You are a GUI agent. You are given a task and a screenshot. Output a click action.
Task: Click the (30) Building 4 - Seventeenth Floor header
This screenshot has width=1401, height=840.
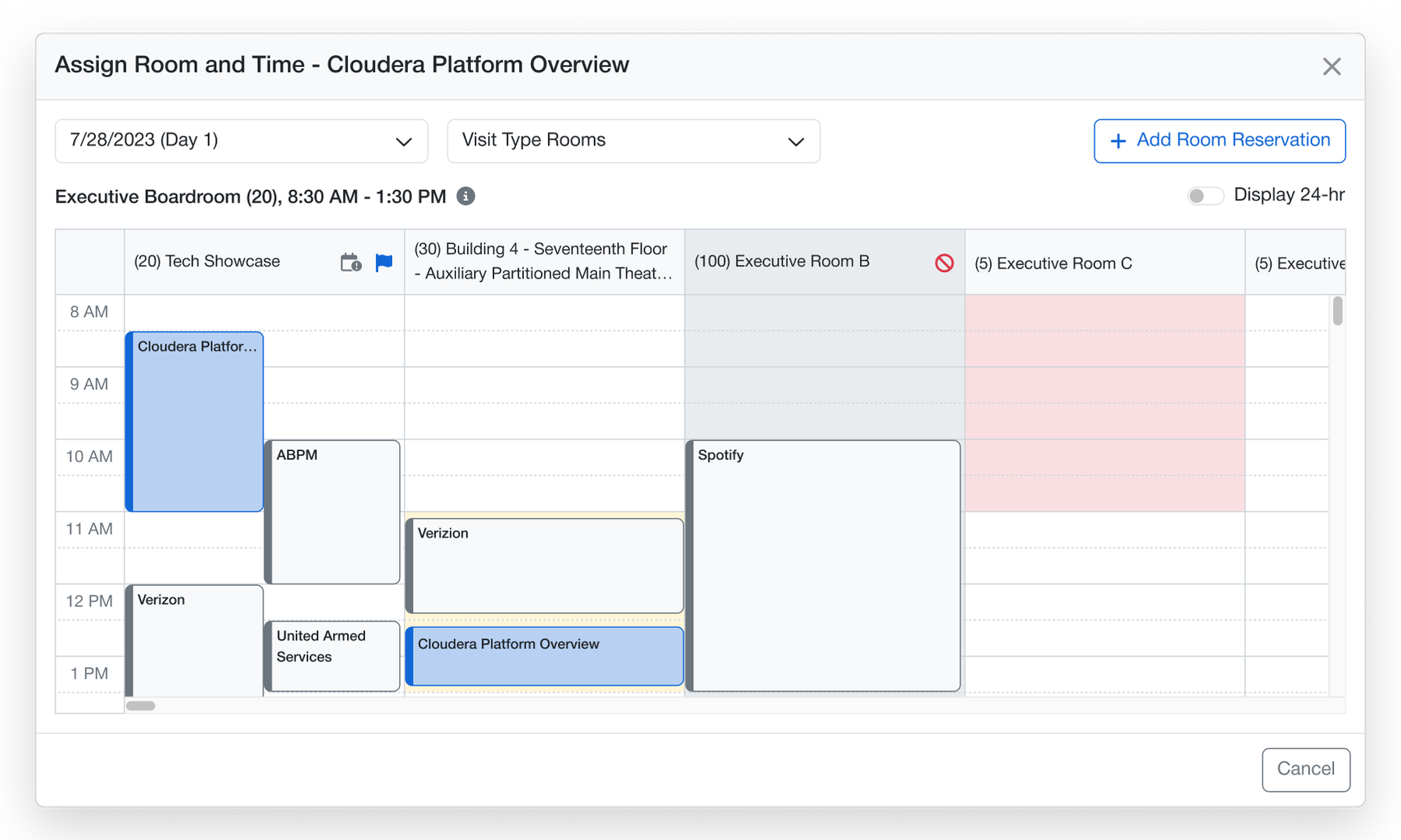pos(543,261)
